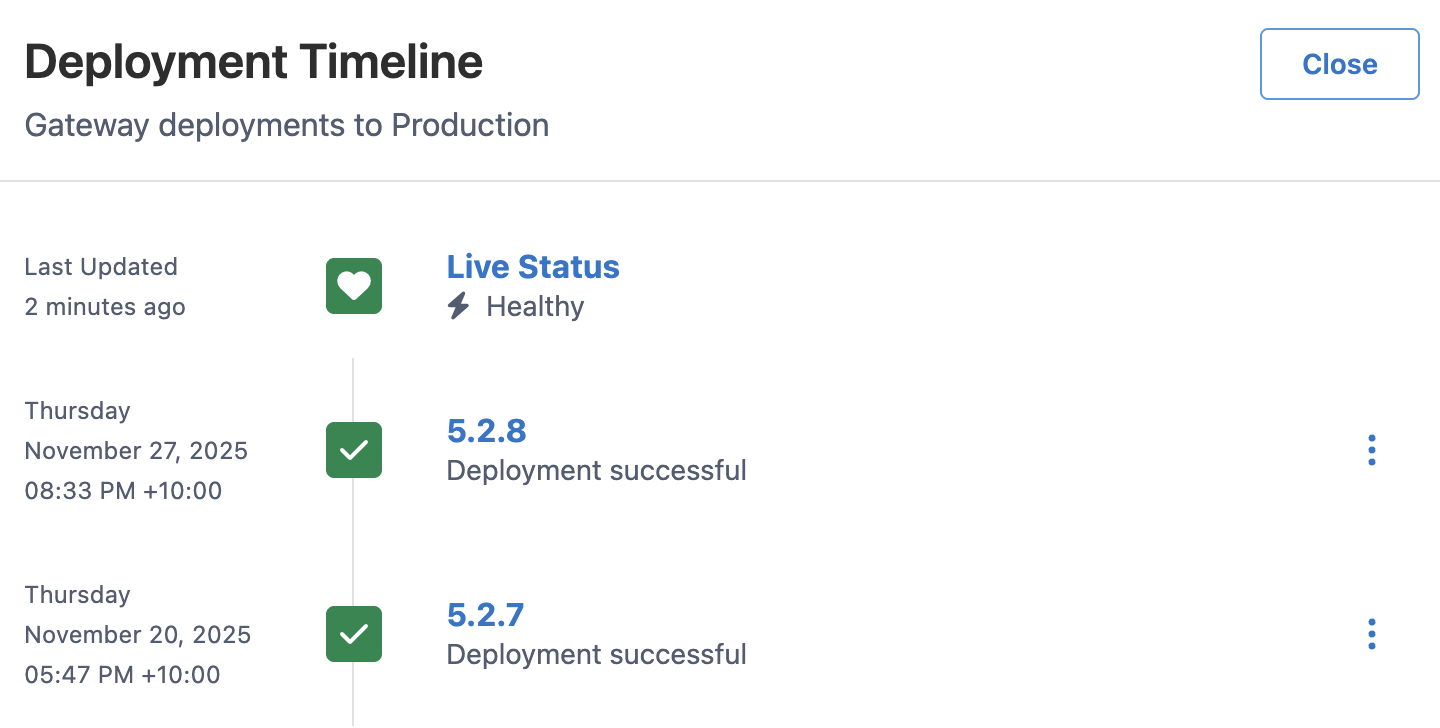The image size is (1440, 728).
Task: Click the Close button
Action: click(1339, 64)
